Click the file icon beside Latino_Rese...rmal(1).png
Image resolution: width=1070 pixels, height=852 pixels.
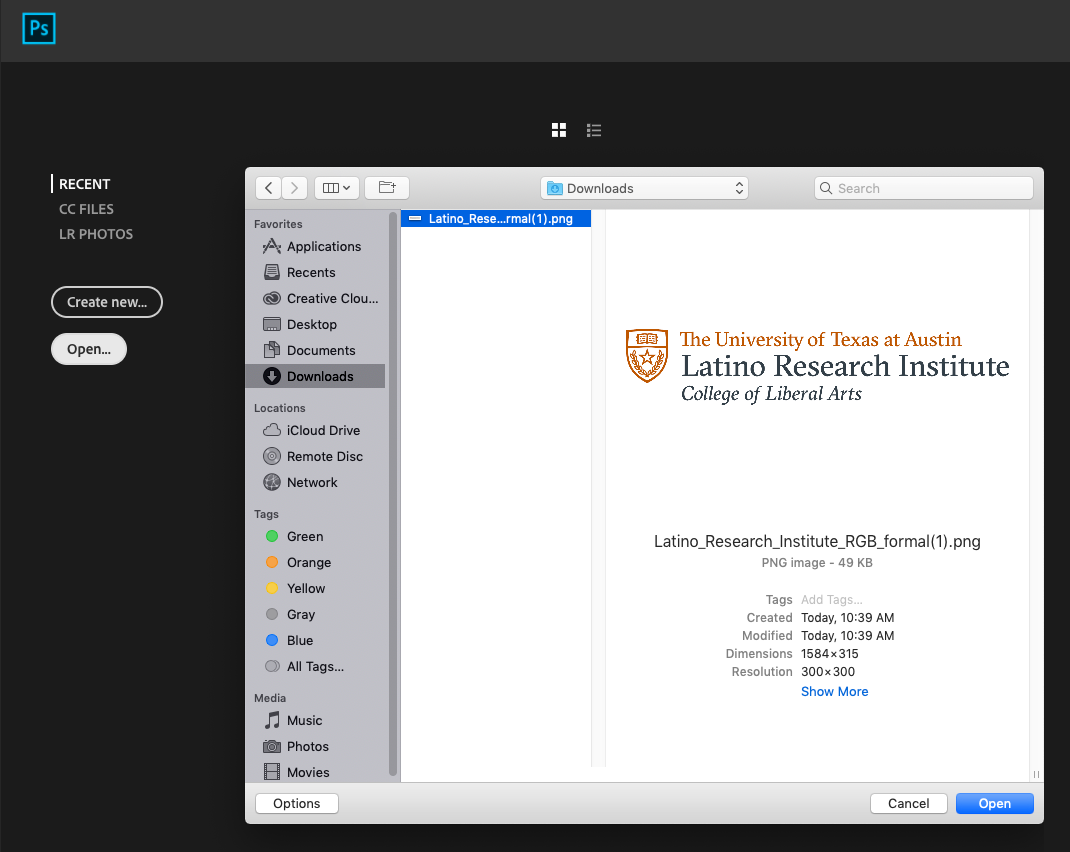click(x=415, y=218)
